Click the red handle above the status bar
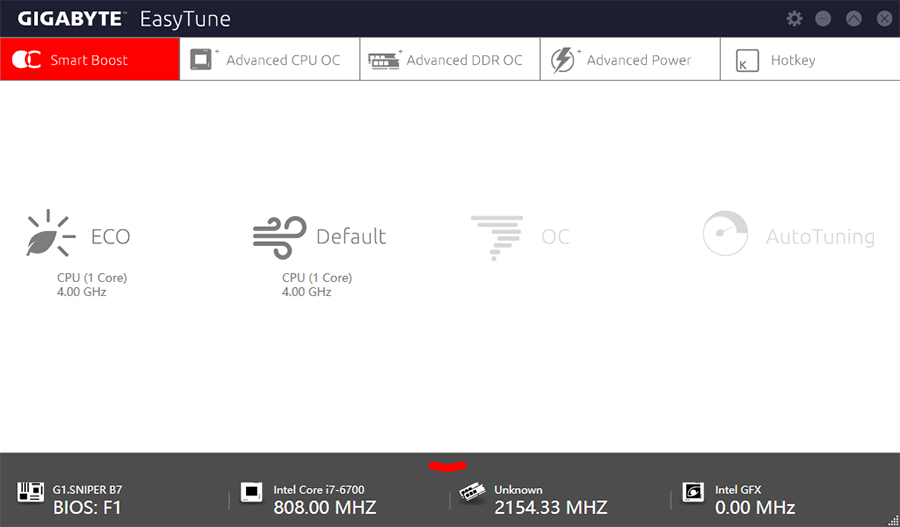900x527 pixels. tap(448, 466)
